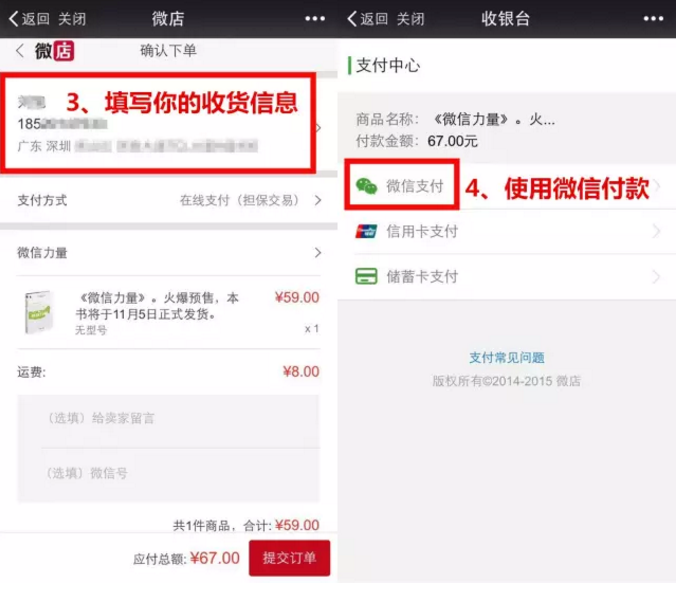676x594 pixels.
Task: Expand chevron on 储蓄卡支付 row
Action: 656,276
